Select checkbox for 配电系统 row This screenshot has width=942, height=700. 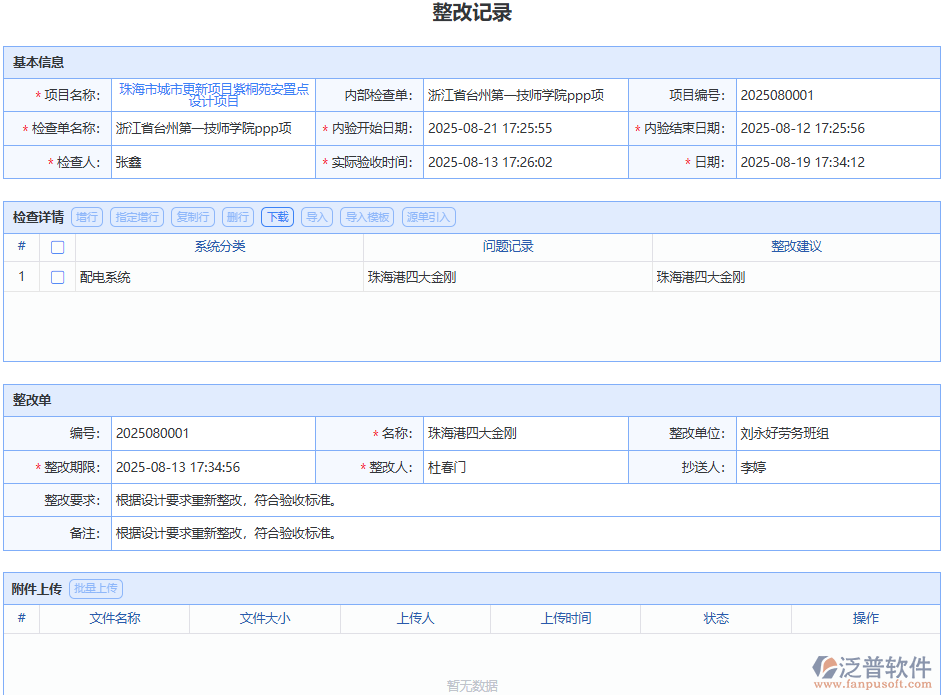[x=57, y=277]
